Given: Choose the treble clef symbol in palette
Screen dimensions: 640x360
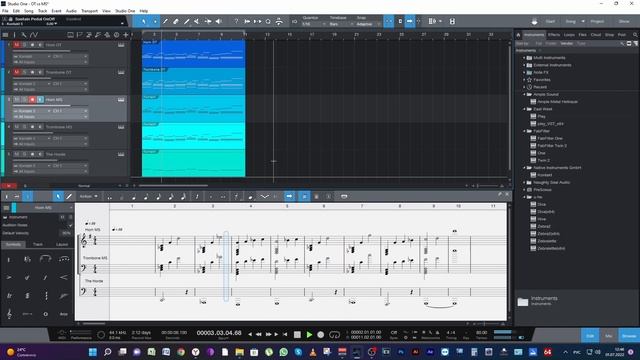Looking at the screenshot, I should point(9,313).
